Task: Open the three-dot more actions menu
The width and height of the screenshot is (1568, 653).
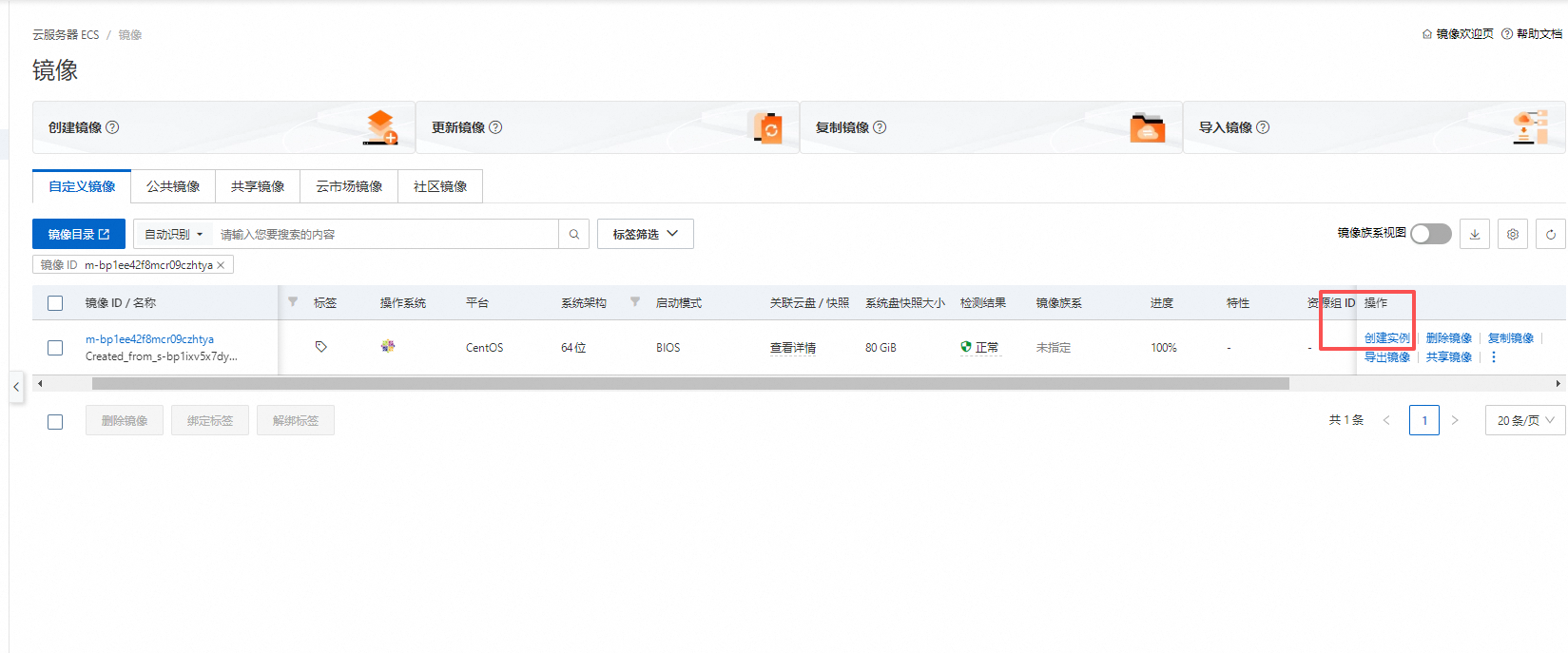Action: 1494,357
